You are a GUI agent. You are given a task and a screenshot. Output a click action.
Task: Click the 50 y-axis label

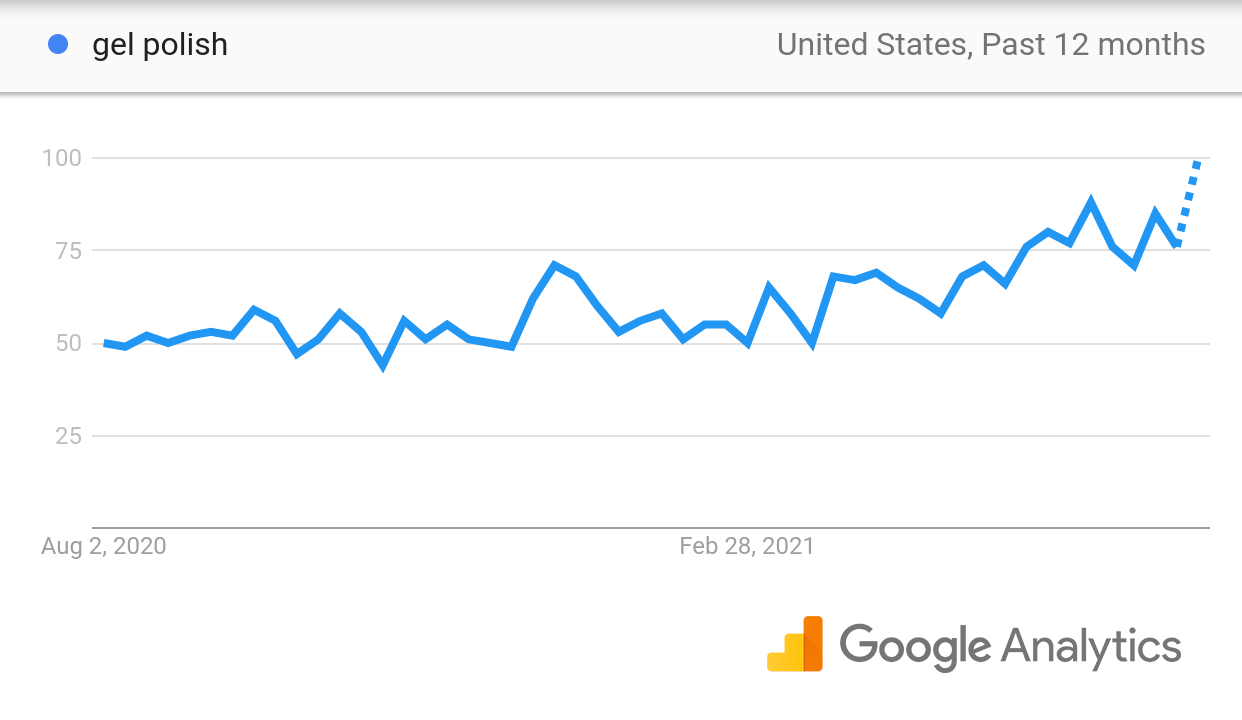coord(67,343)
